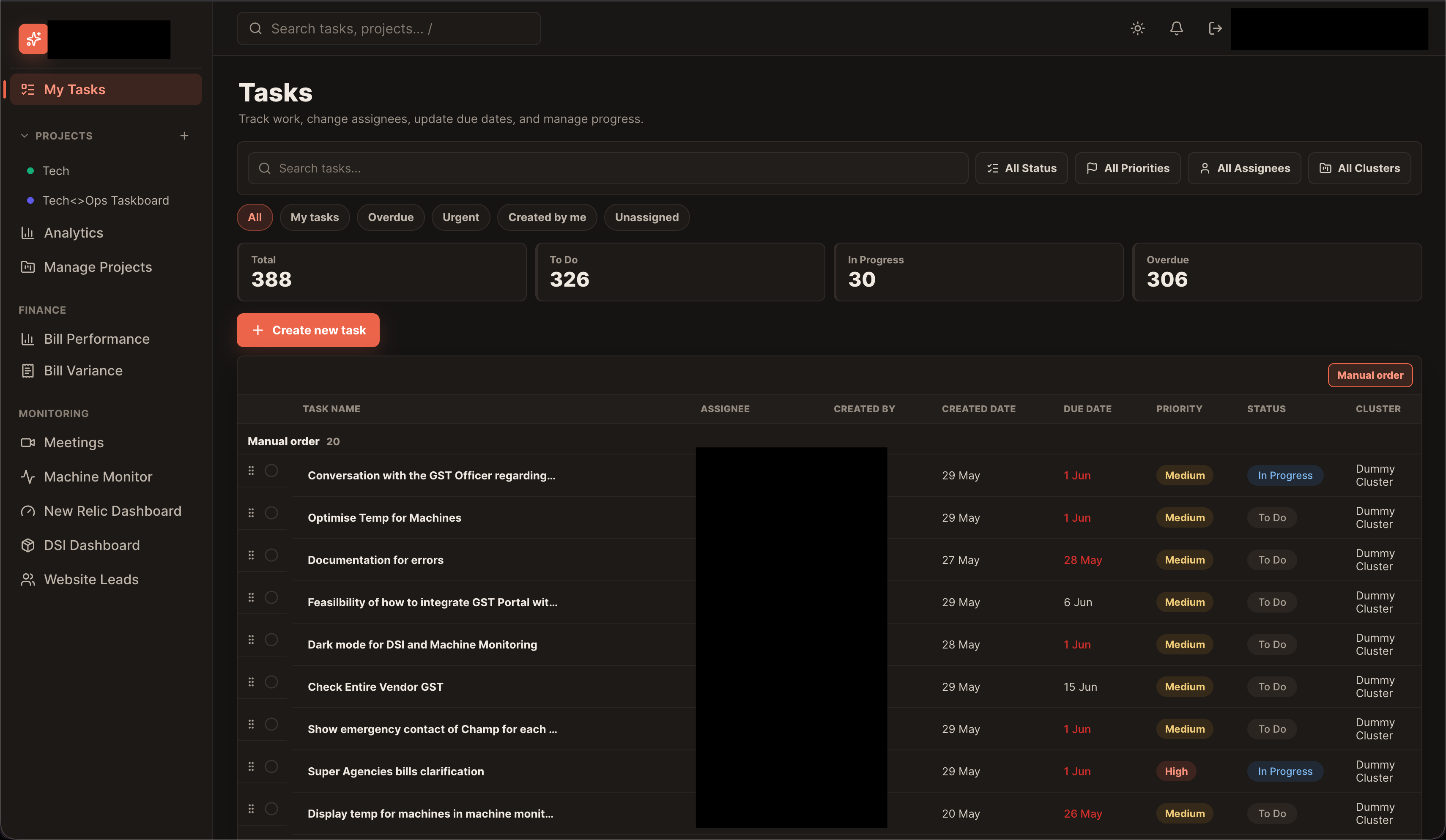Click Create new task button

pyautogui.click(x=308, y=330)
